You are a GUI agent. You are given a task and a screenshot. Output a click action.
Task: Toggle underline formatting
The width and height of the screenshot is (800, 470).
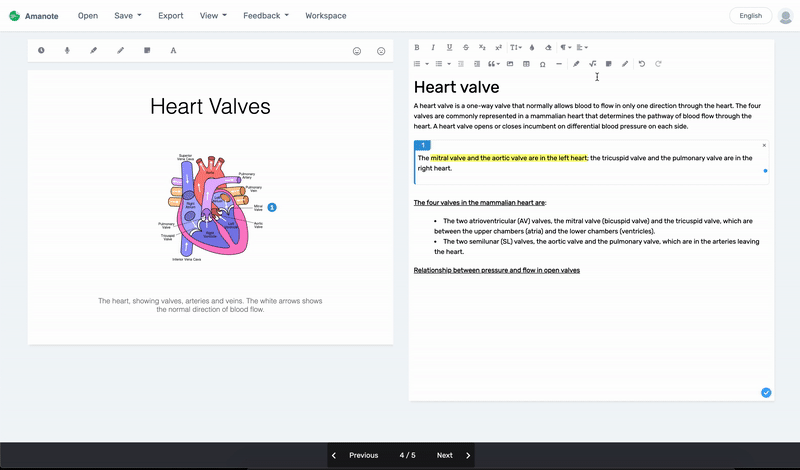tap(450, 47)
